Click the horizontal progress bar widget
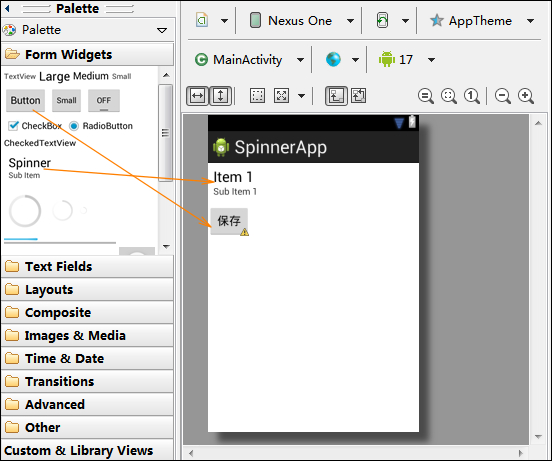This screenshot has height=461, width=552. coord(60,240)
